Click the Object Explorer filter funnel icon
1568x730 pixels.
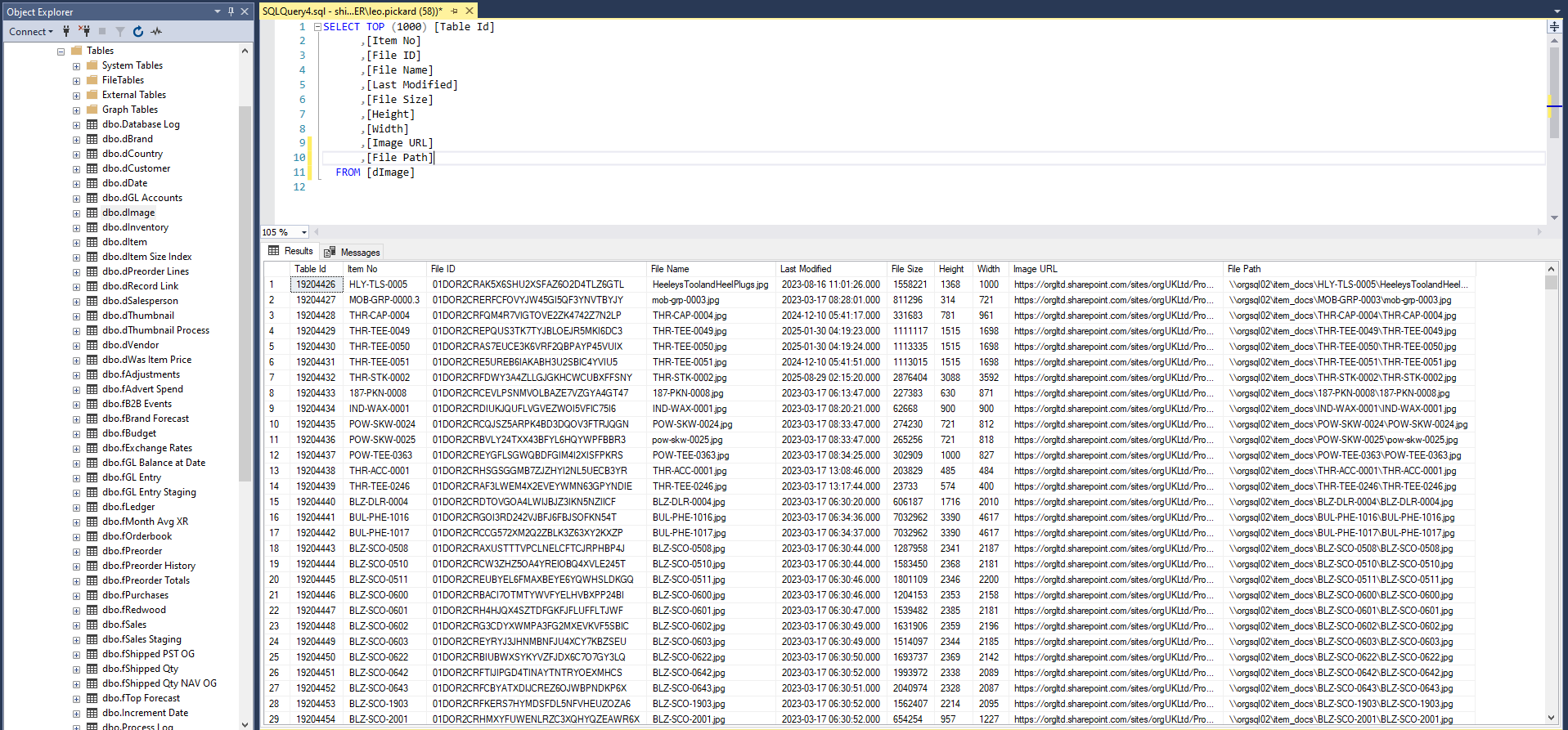click(x=120, y=31)
